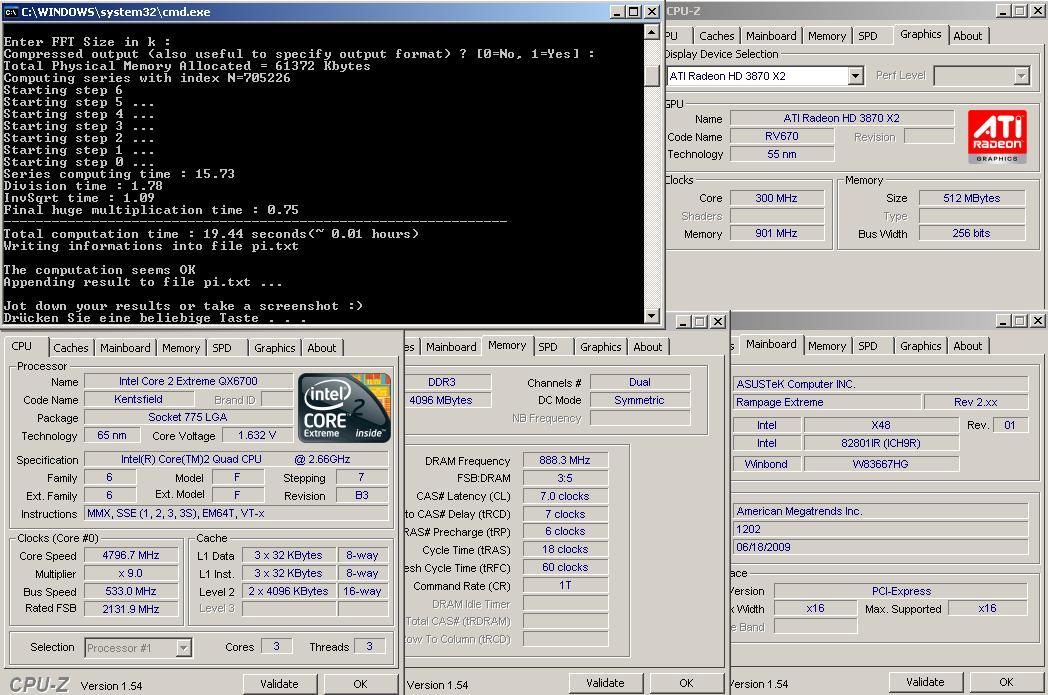Click the 533.0 MHz bus speed value
Screen dimensions: 1048x695
131,591
